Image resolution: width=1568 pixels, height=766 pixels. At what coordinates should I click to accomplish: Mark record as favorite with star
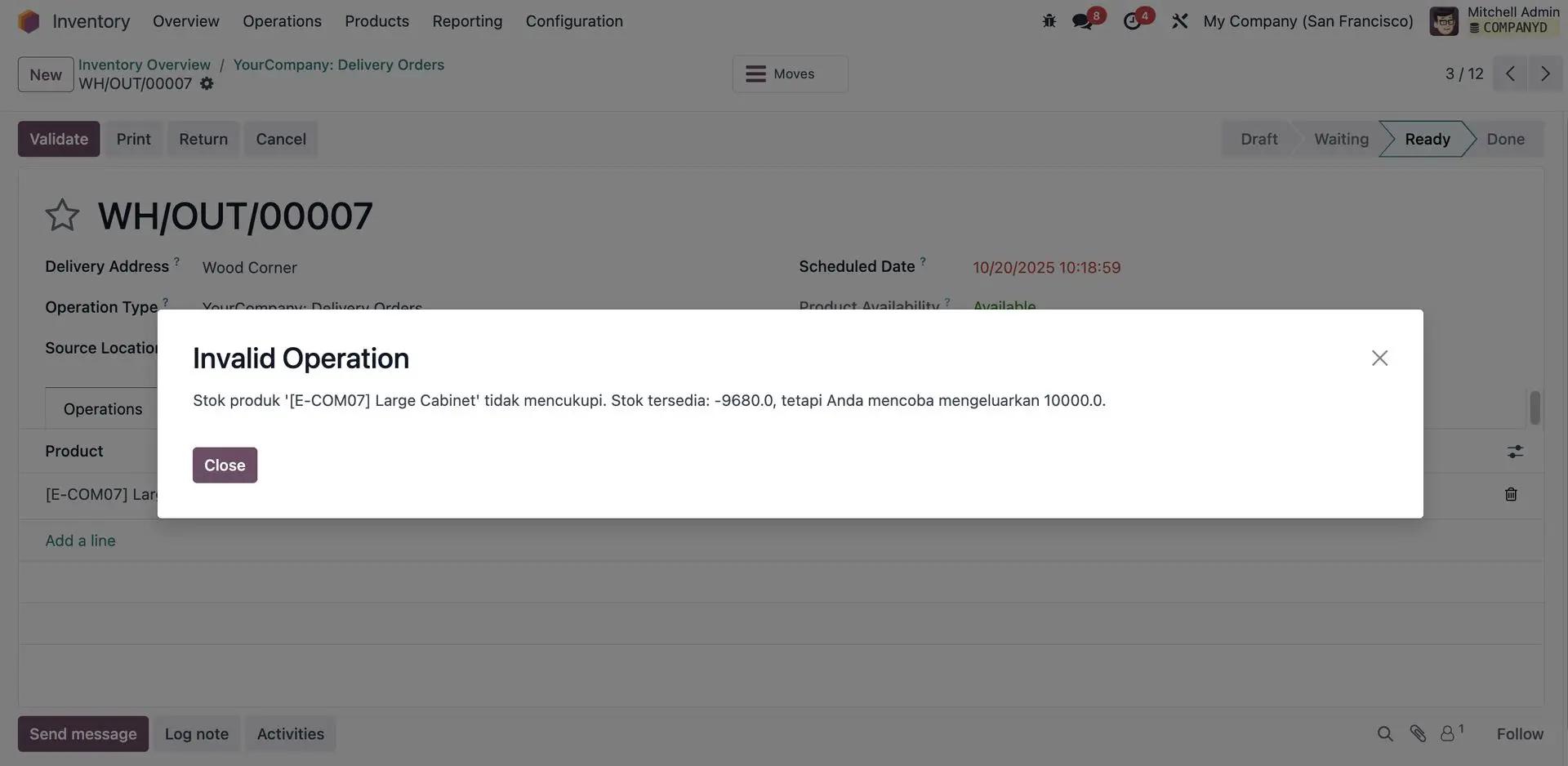coord(62,216)
